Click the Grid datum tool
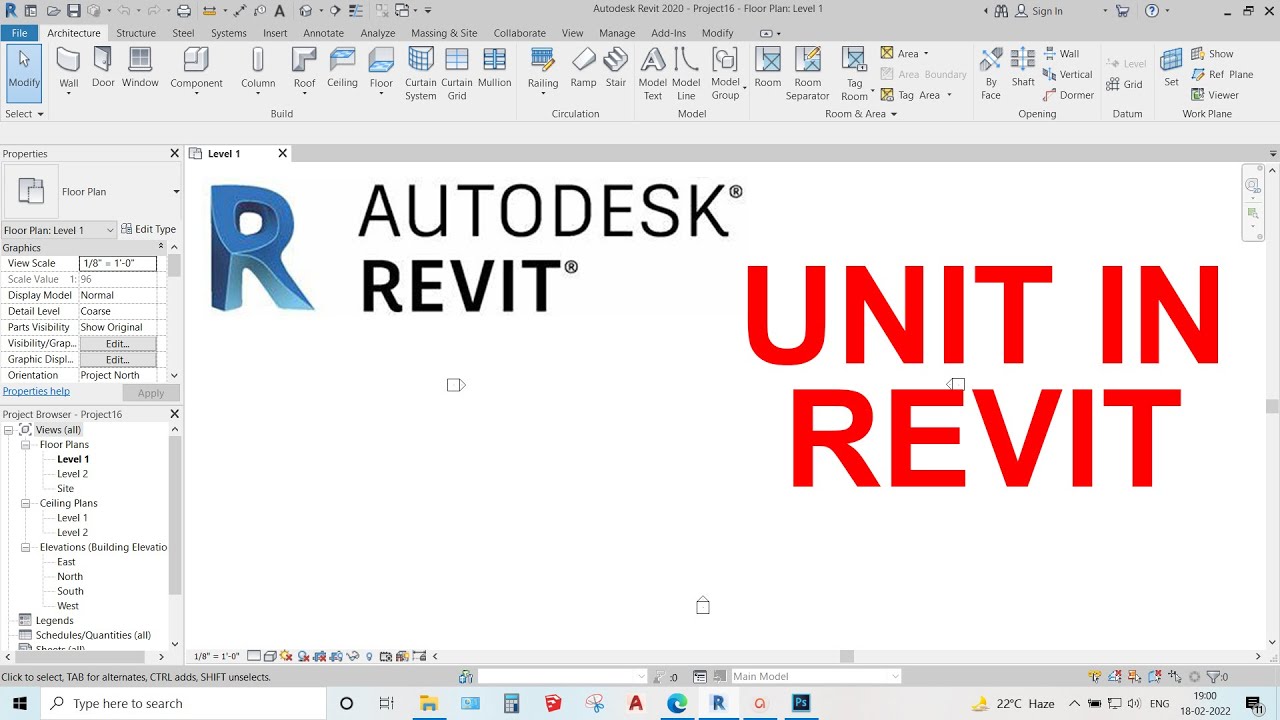This screenshot has width=1280, height=720. tap(1125, 84)
